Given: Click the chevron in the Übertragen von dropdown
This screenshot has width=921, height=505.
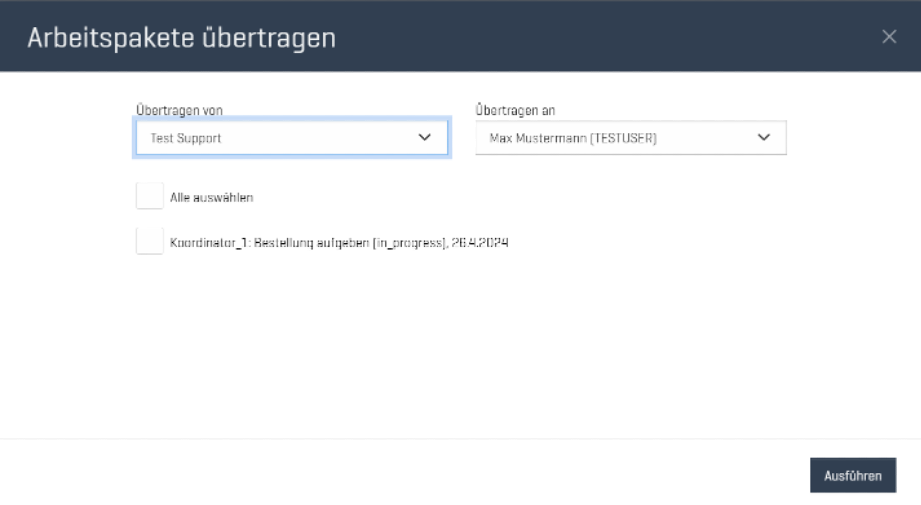Looking at the screenshot, I should [x=424, y=138].
